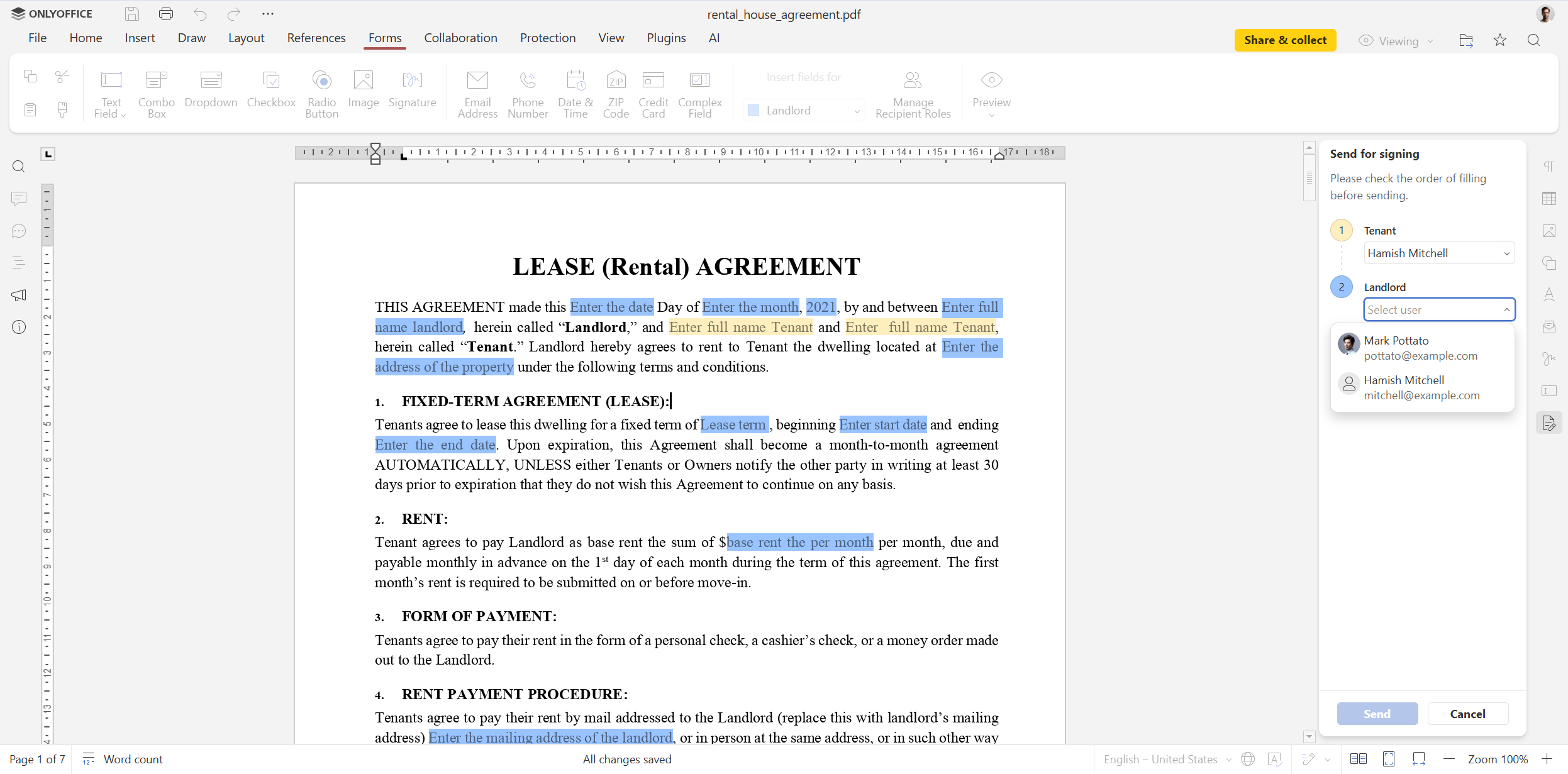Click the Zoom out minus button
Screen dimensions: 1568x774
1448,759
